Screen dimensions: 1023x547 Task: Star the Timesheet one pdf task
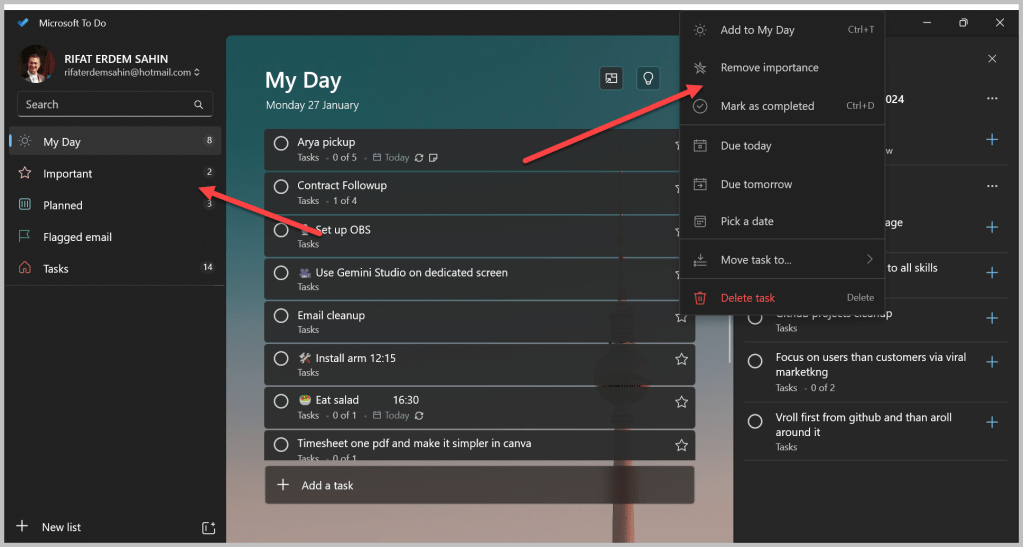681,445
